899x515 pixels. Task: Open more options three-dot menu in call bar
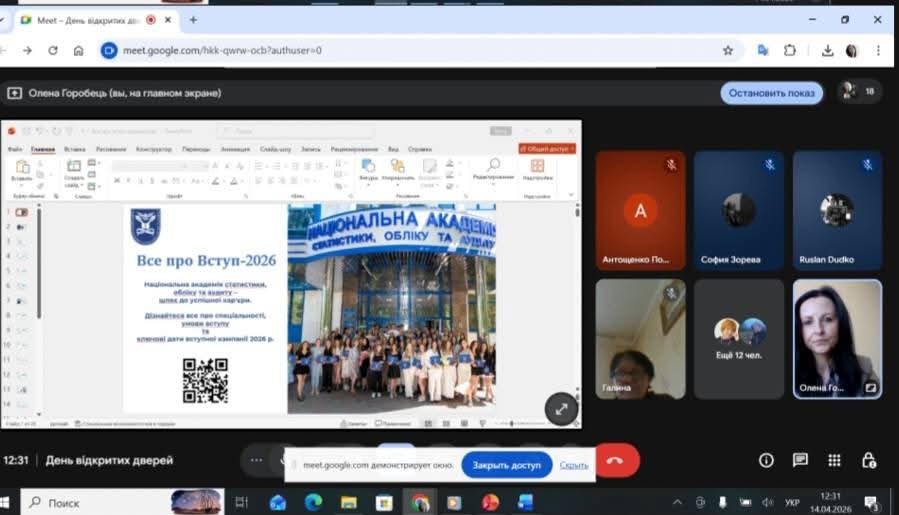coord(256,460)
